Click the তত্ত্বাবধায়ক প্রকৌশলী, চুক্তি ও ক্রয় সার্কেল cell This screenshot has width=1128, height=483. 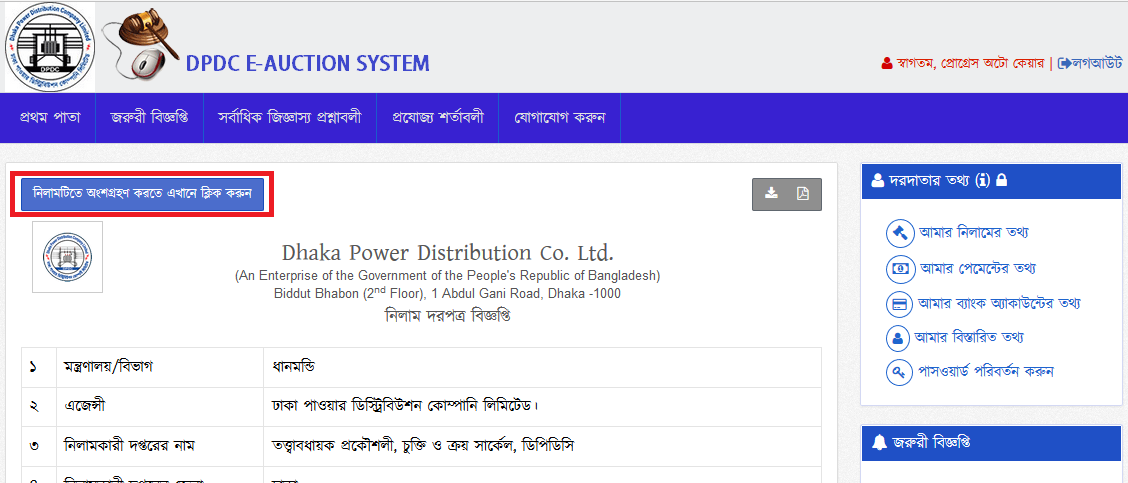coord(542,446)
